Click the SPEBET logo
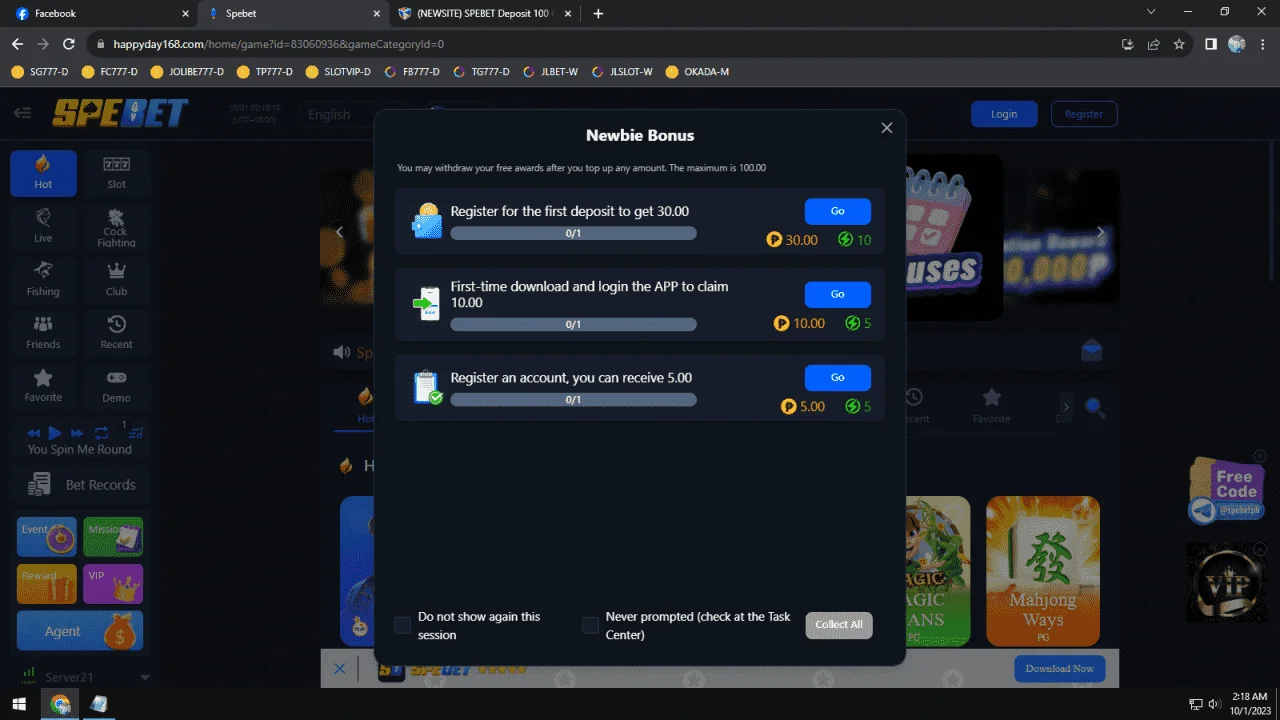 click(x=120, y=114)
